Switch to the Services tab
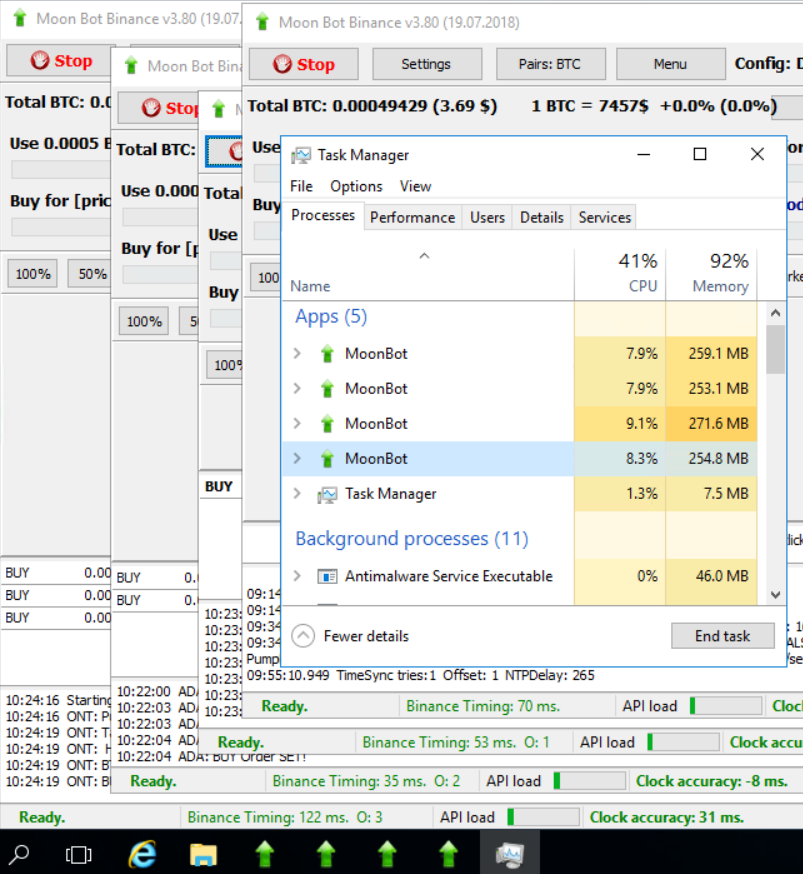803x874 pixels. 604,217
